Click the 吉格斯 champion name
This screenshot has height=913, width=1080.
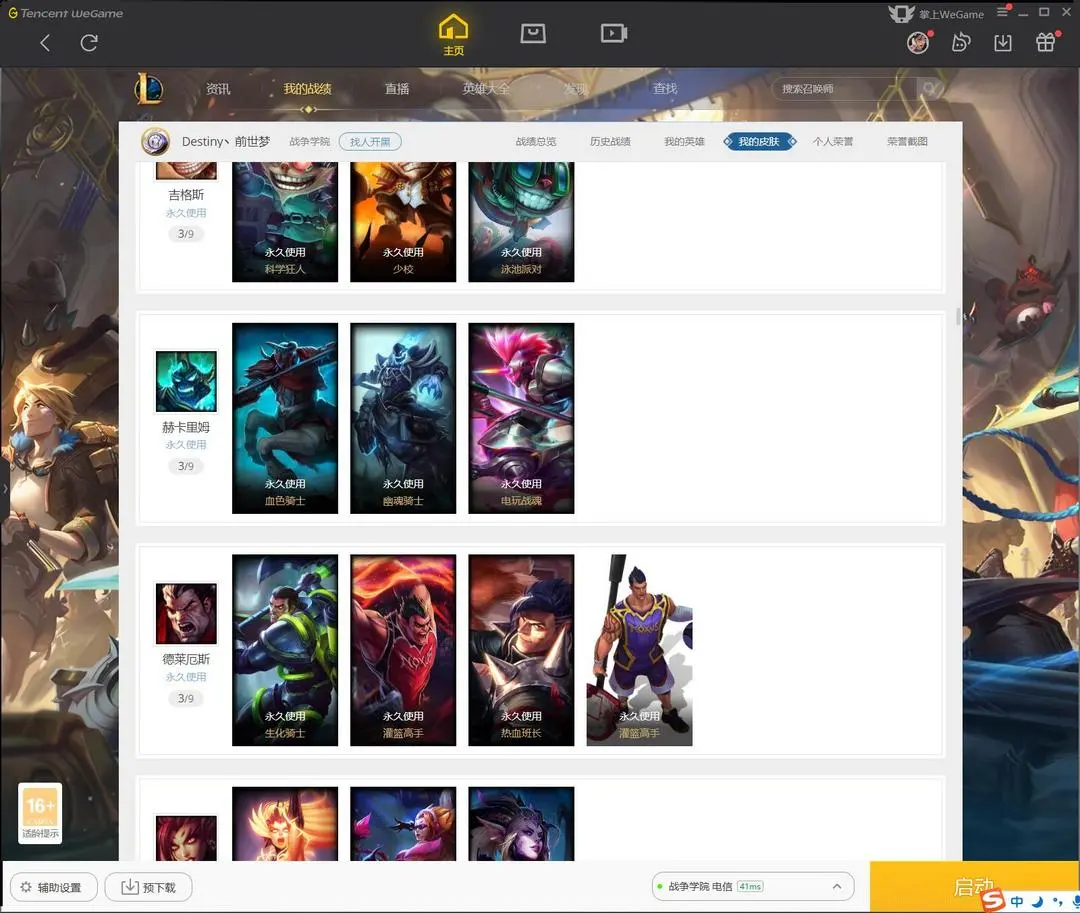[x=186, y=195]
